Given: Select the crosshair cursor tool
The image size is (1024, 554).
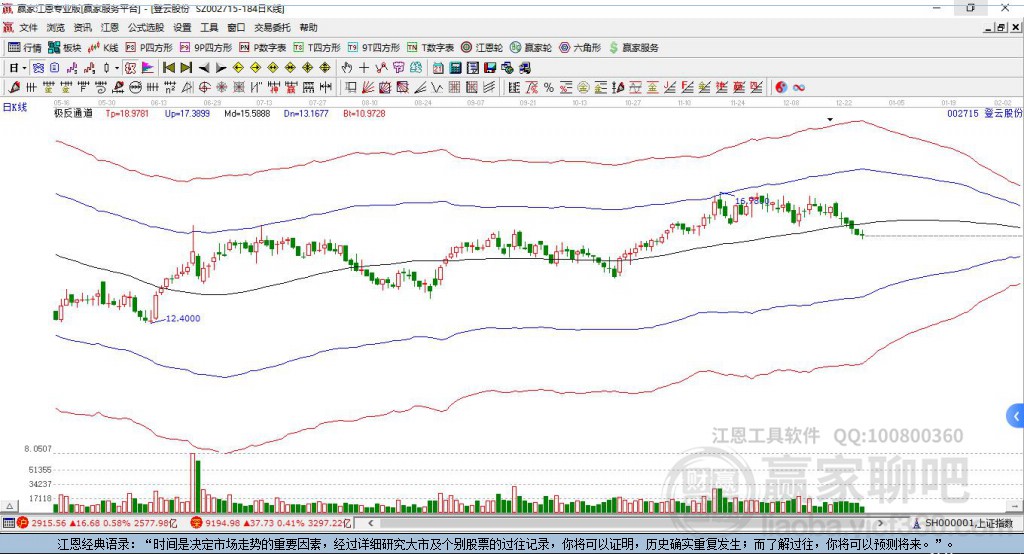Looking at the screenshot, I should click(364, 68).
